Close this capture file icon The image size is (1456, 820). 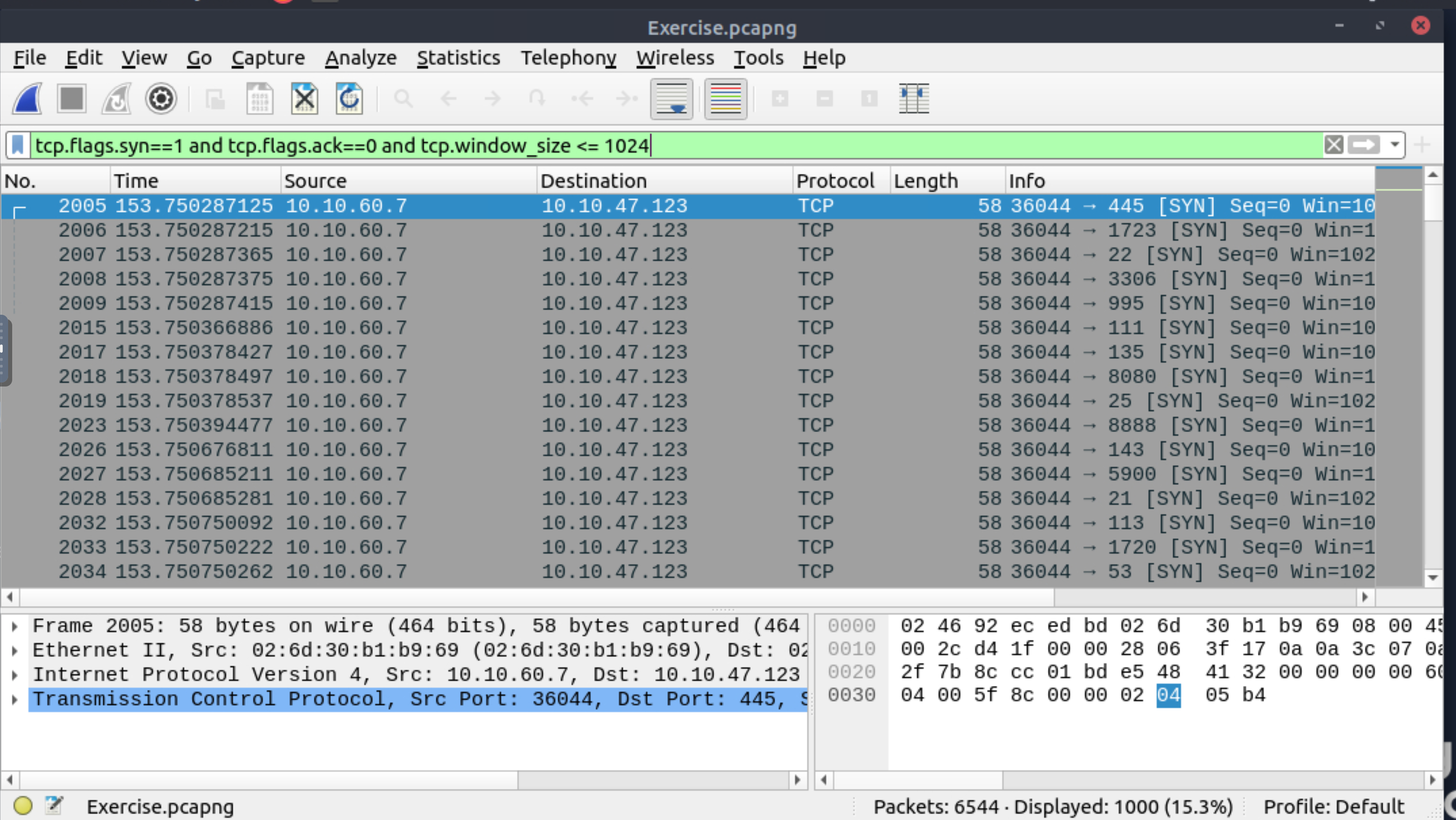[304, 99]
